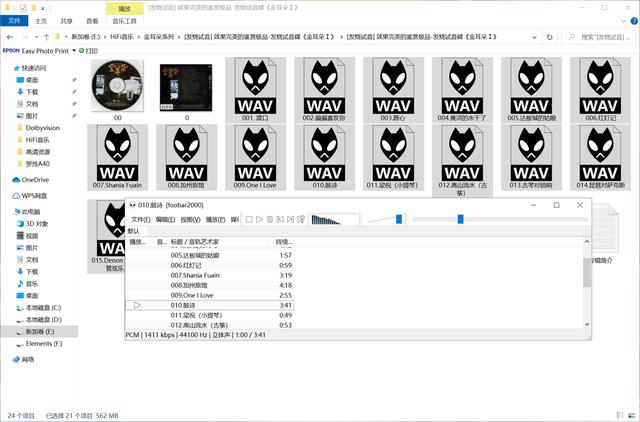The image size is (640, 422).
Task: Skip to previous track in foobar2000
Action: click(x=281, y=219)
